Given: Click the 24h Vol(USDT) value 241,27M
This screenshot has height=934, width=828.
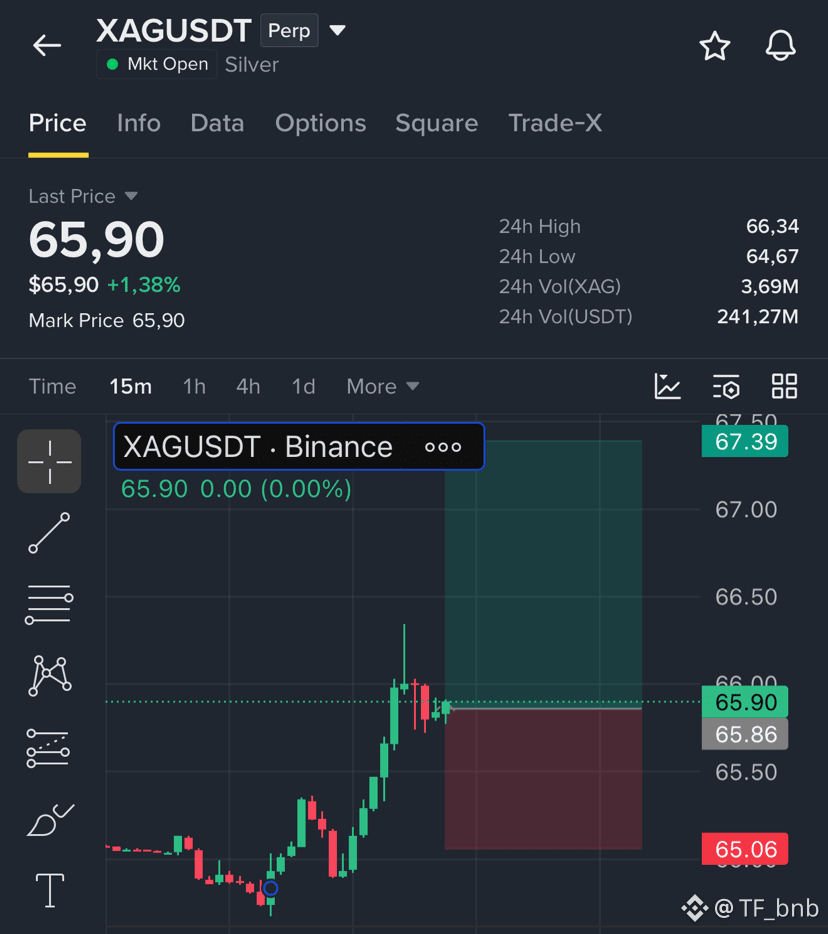Looking at the screenshot, I should point(758,316).
